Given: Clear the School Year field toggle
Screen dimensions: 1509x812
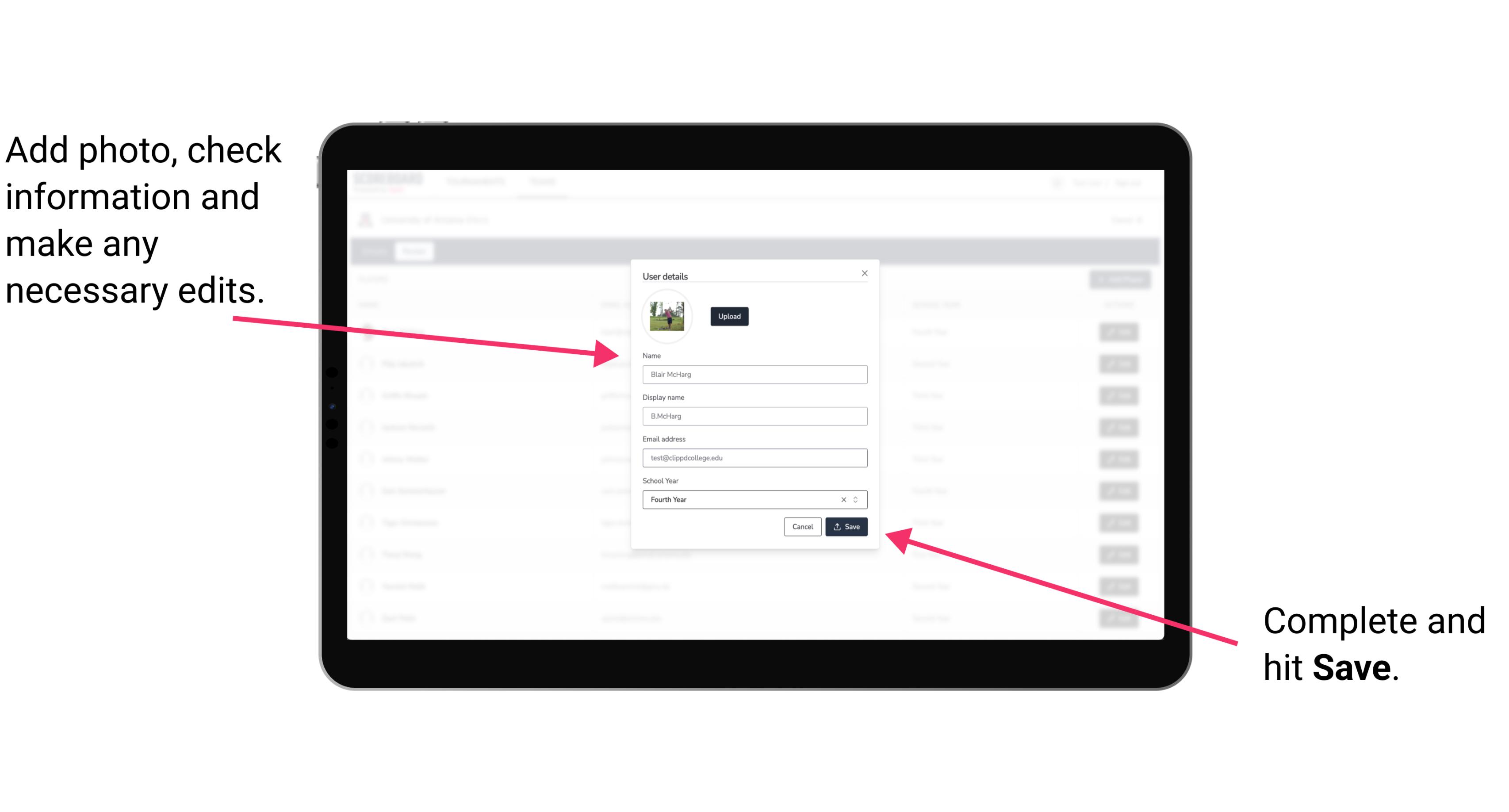Looking at the screenshot, I should [843, 499].
